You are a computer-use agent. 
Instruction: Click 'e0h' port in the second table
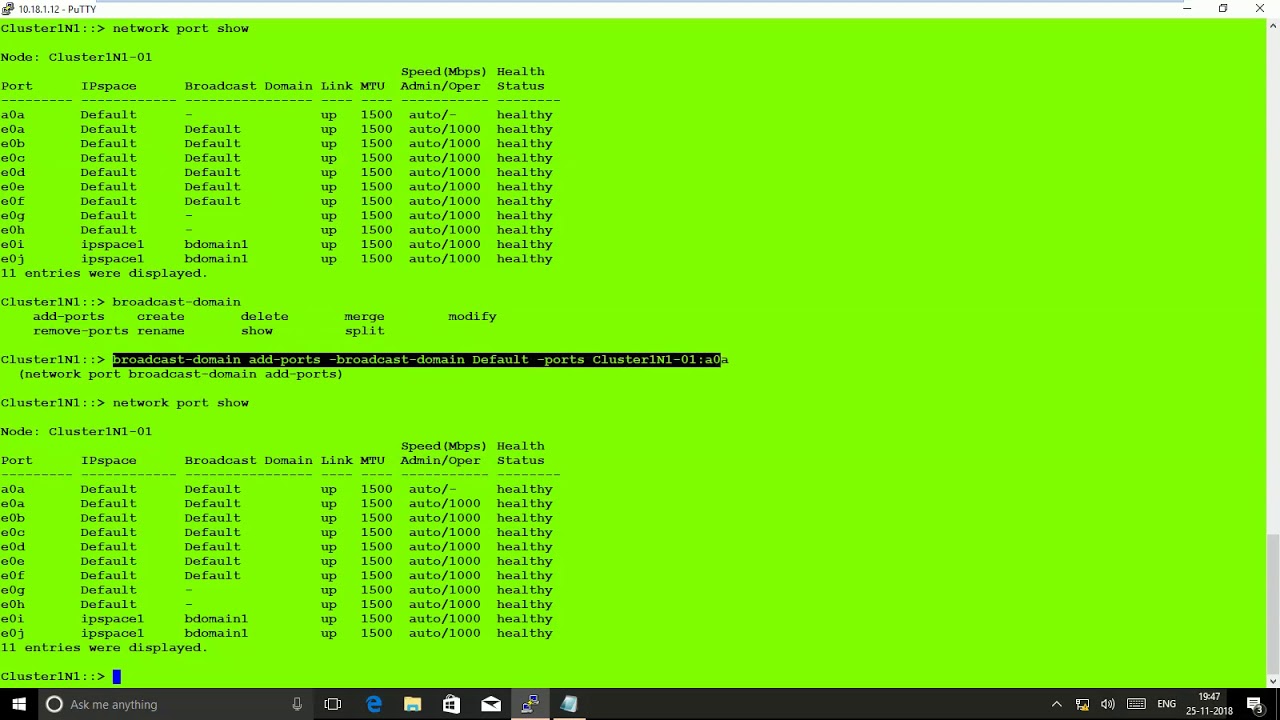(x=12, y=605)
